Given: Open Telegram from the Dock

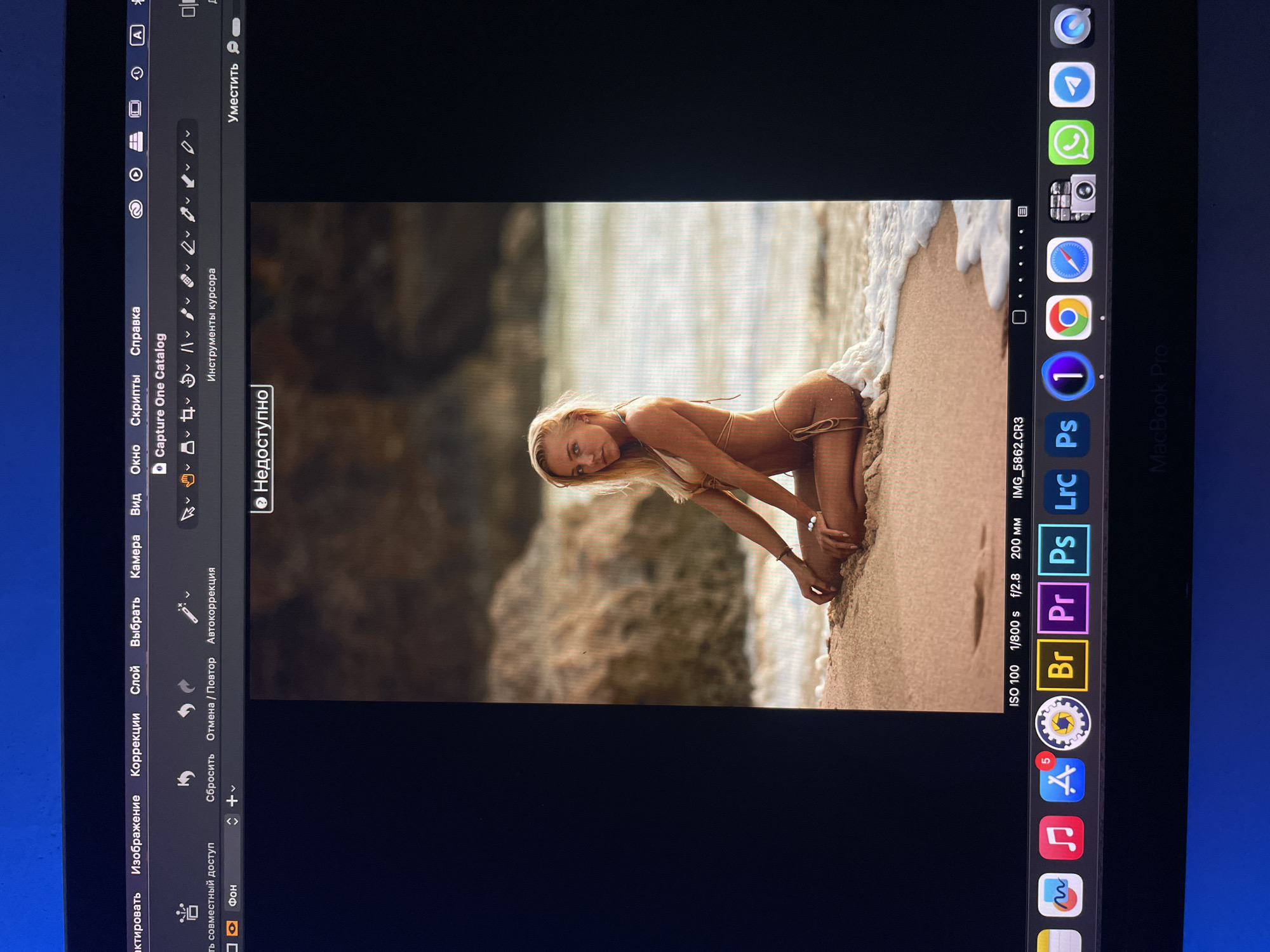Looking at the screenshot, I should 1071,85.
